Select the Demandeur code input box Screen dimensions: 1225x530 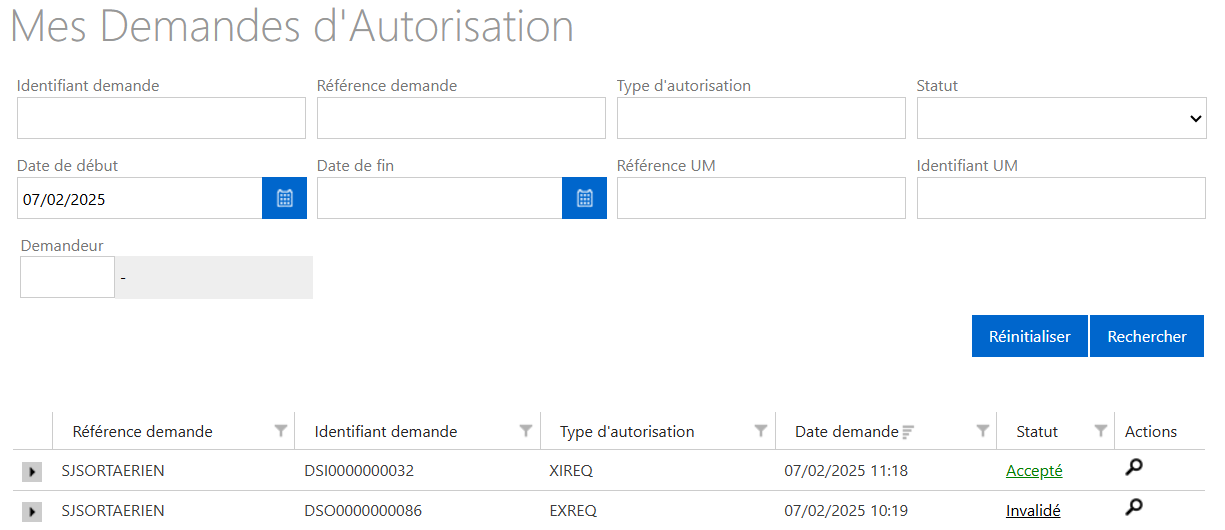click(x=67, y=277)
